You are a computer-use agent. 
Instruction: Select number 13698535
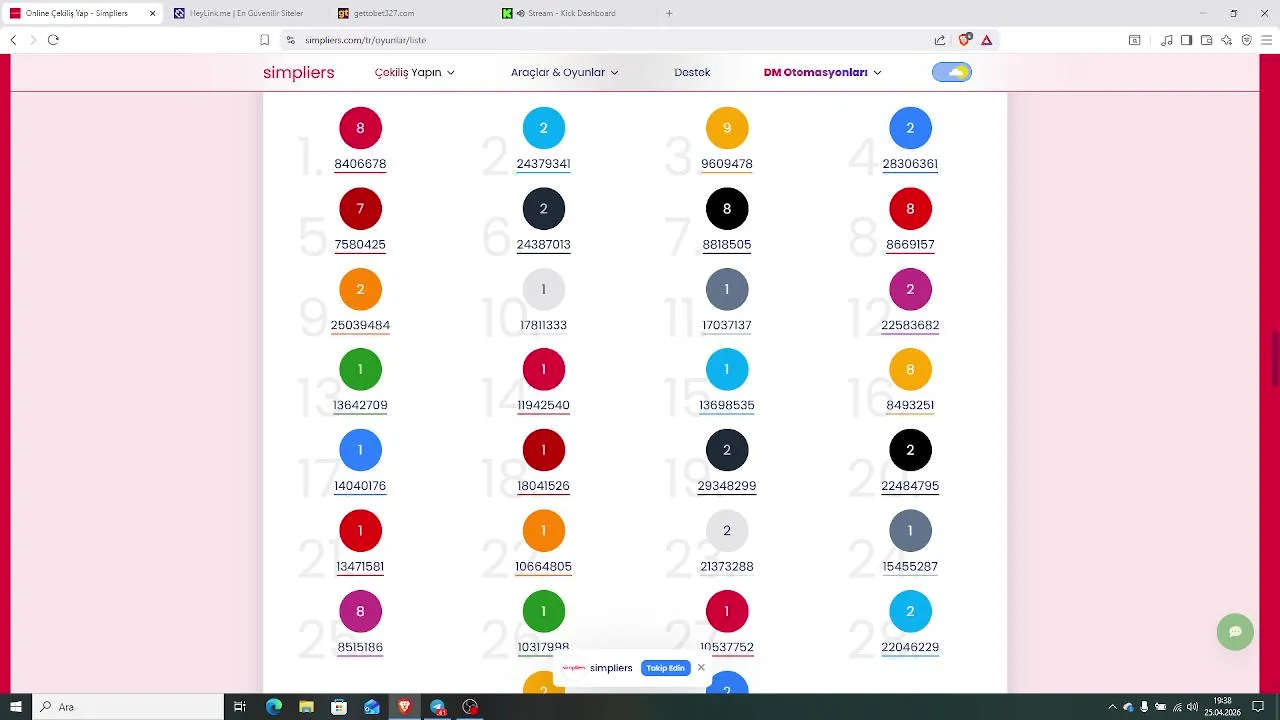click(x=727, y=406)
